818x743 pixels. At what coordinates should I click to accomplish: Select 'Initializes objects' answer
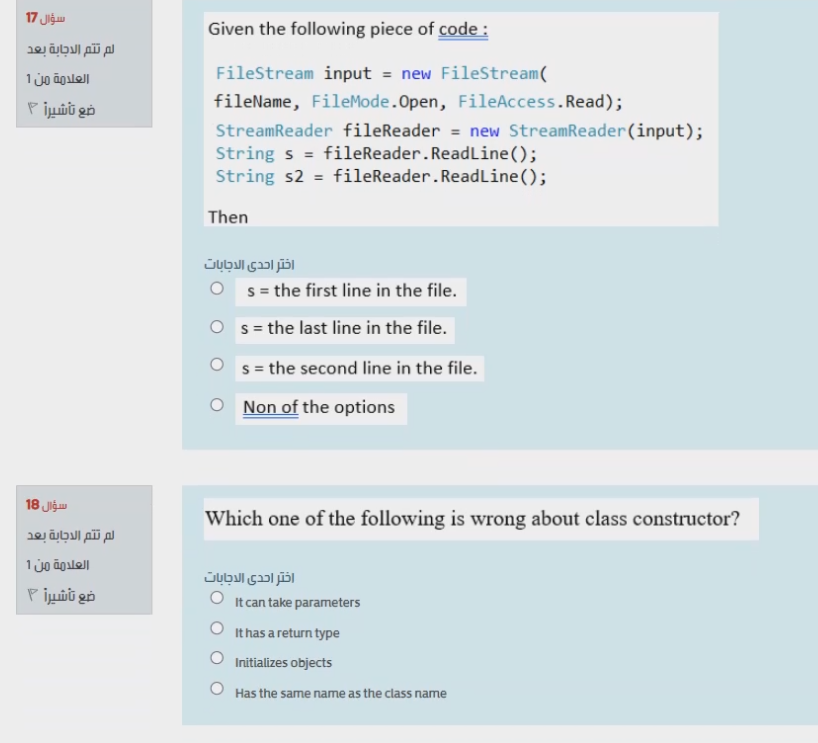coord(216,656)
